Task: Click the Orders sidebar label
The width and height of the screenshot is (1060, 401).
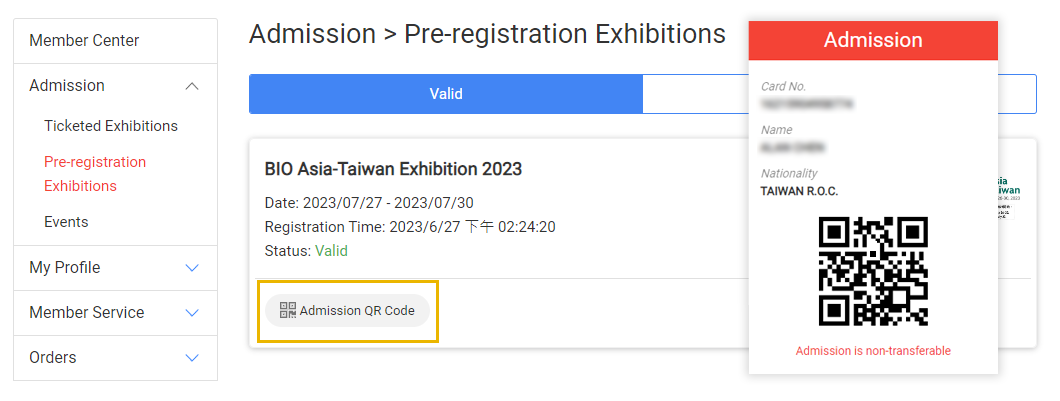Action: 53,358
